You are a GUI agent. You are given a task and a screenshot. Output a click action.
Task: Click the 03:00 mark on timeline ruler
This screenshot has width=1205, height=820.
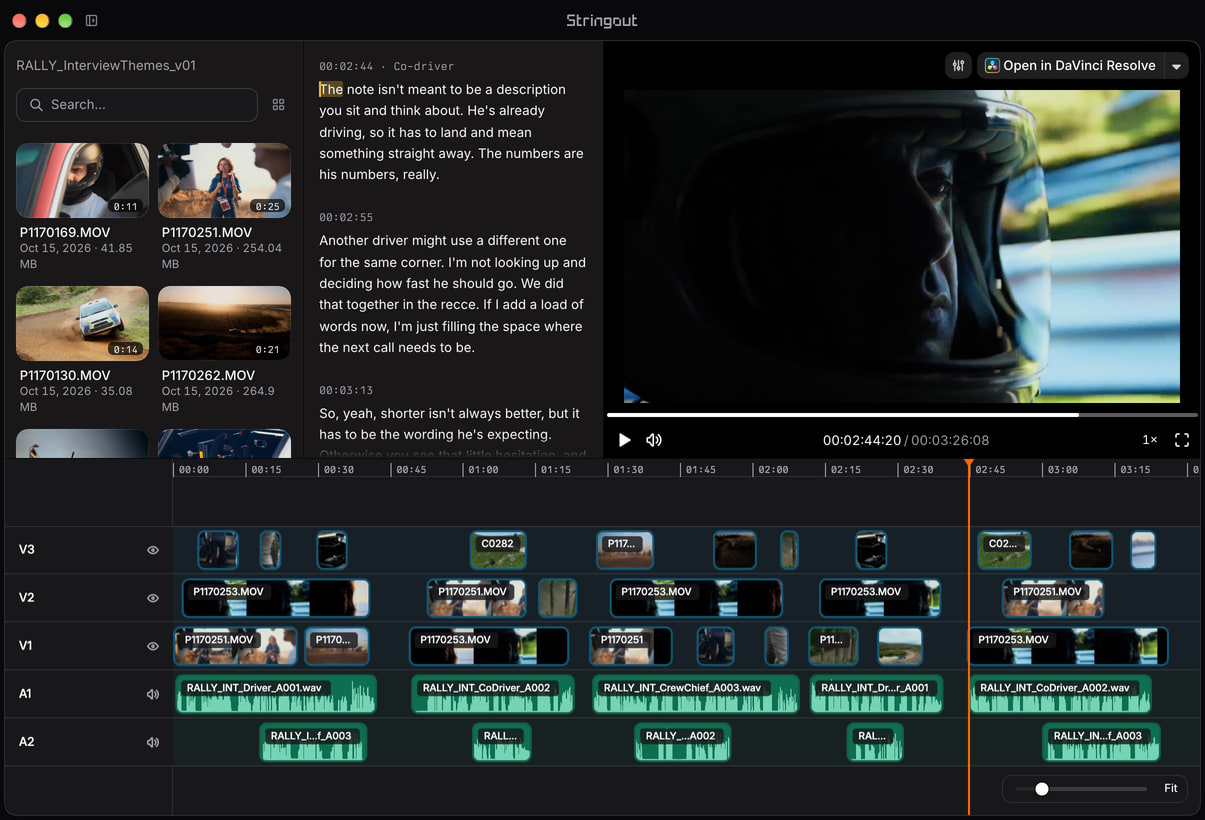click(1063, 469)
